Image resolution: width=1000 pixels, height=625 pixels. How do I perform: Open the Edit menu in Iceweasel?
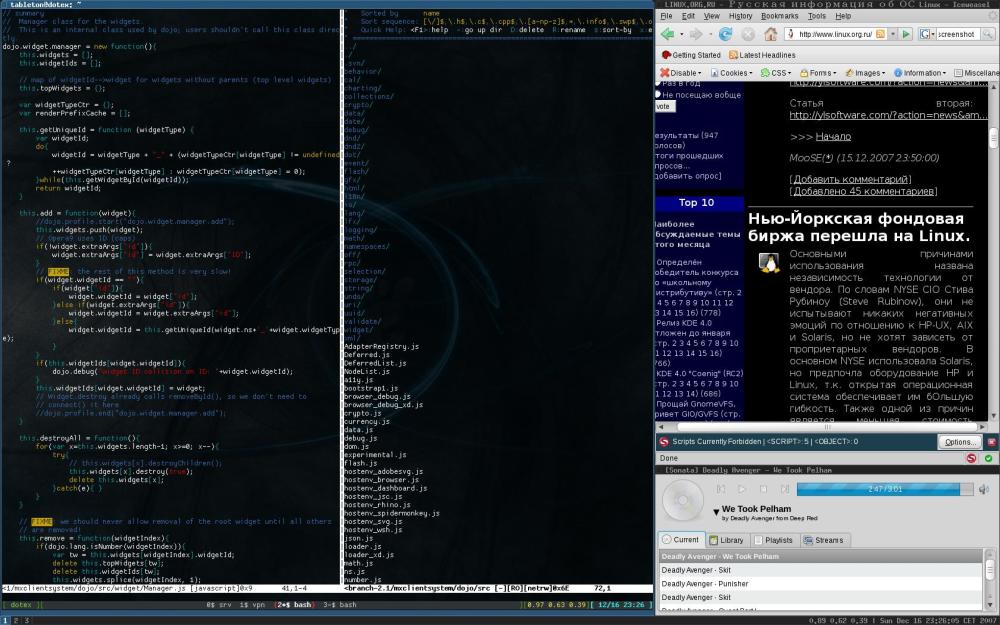(688, 16)
